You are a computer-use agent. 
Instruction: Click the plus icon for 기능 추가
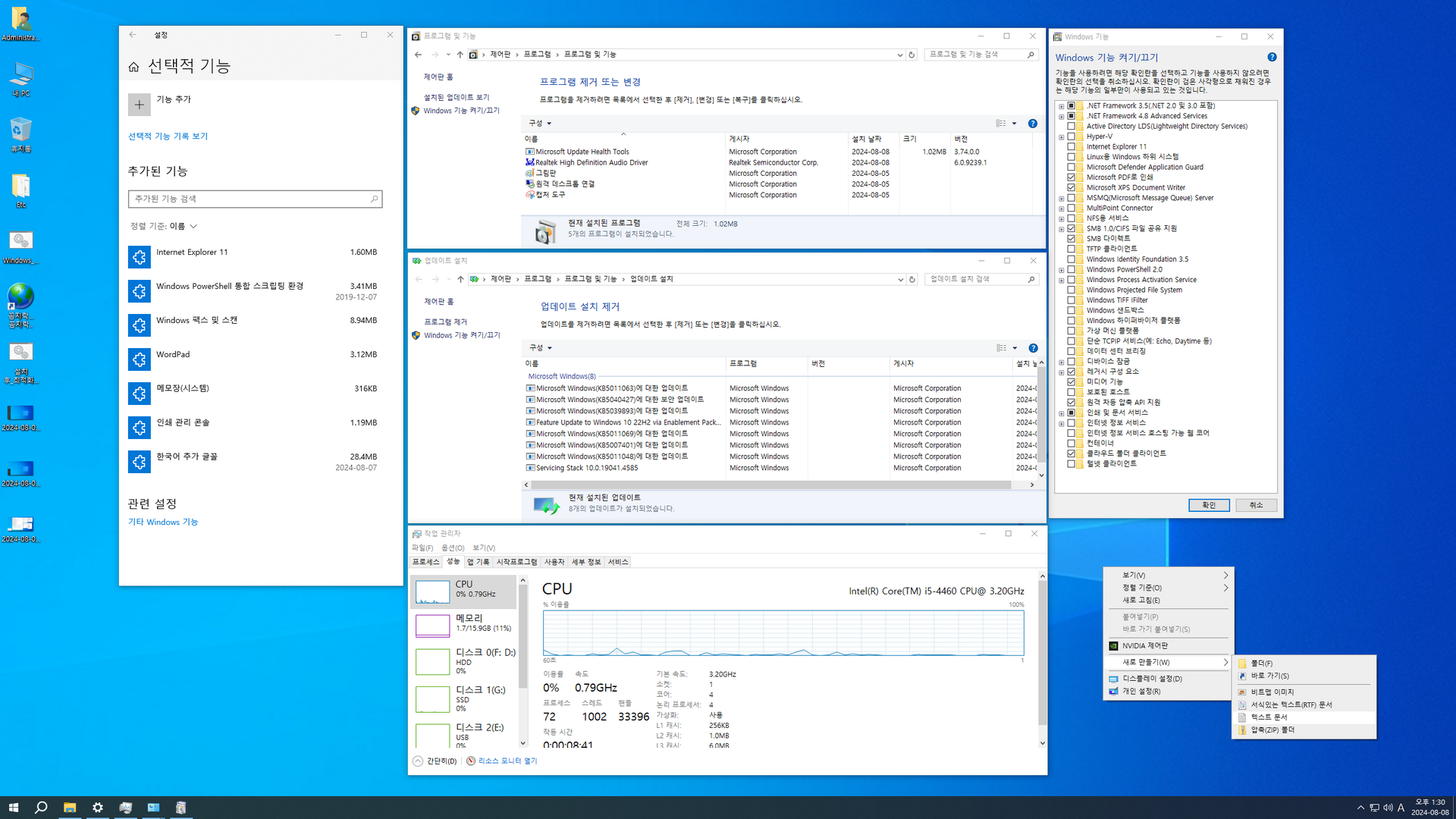pos(140,105)
